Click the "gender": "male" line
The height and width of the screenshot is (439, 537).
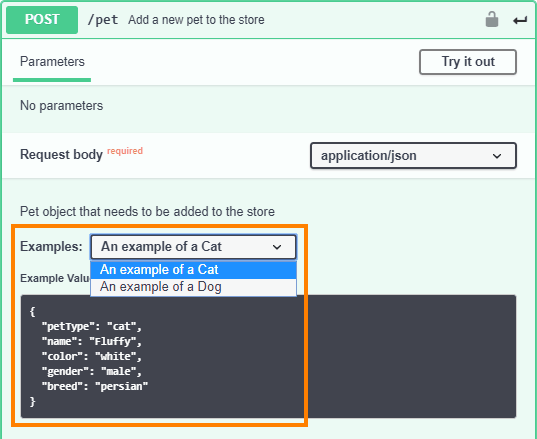tap(92, 372)
